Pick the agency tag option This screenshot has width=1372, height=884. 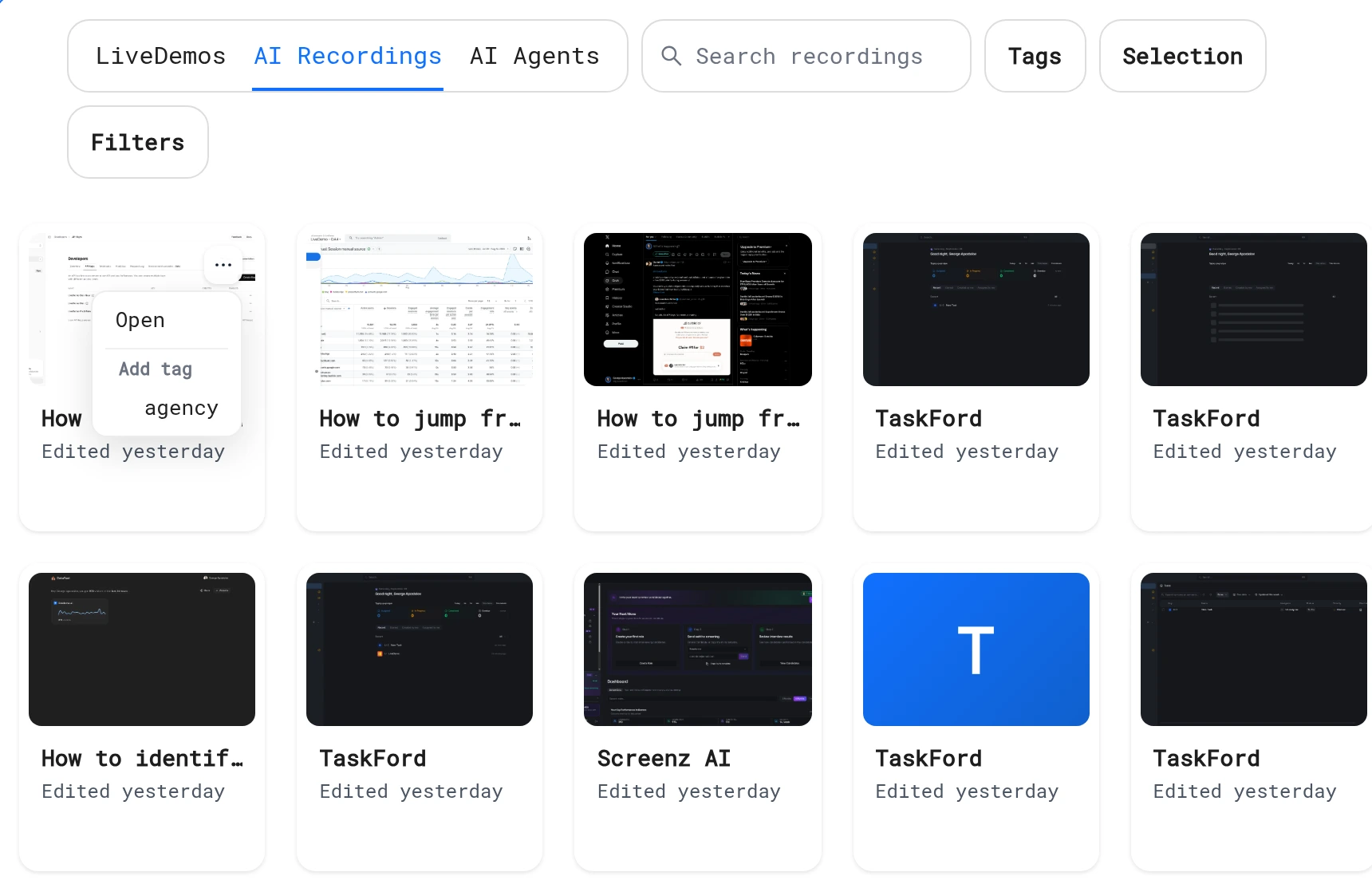(181, 408)
